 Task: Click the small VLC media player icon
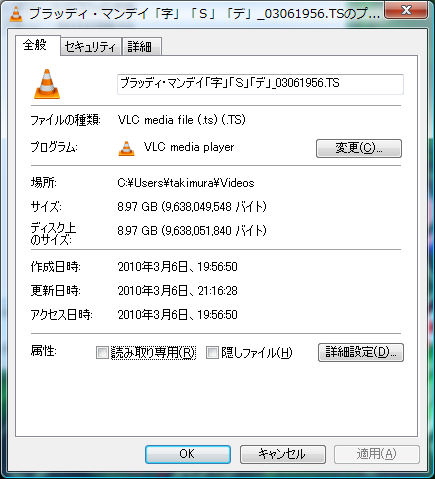click(x=127, y=148)
